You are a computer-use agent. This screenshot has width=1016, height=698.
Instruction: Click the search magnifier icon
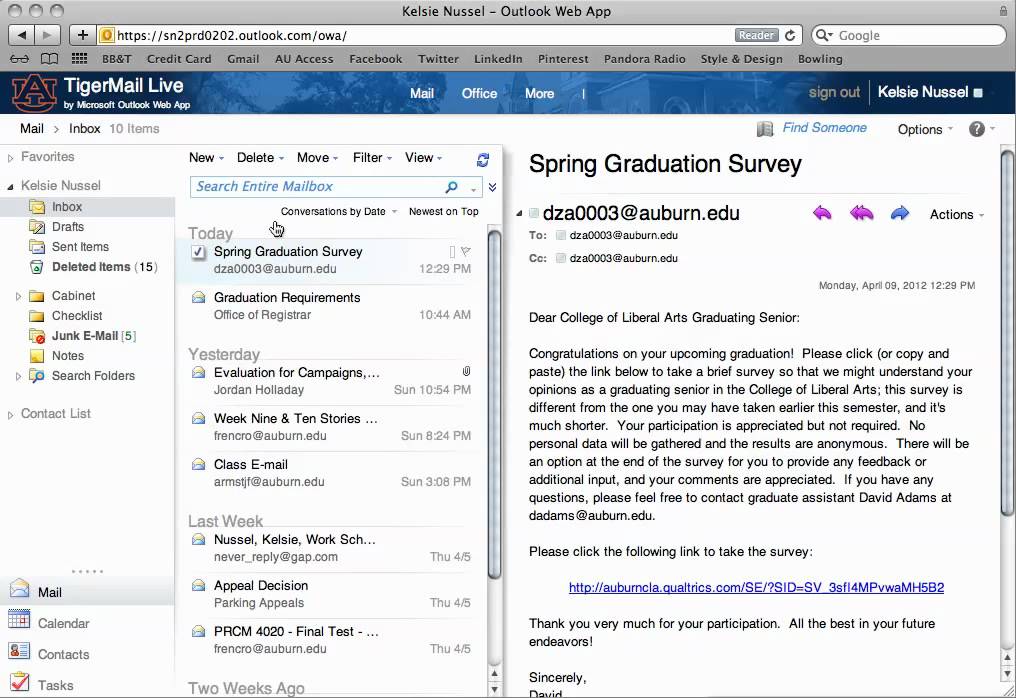(452, 187)
